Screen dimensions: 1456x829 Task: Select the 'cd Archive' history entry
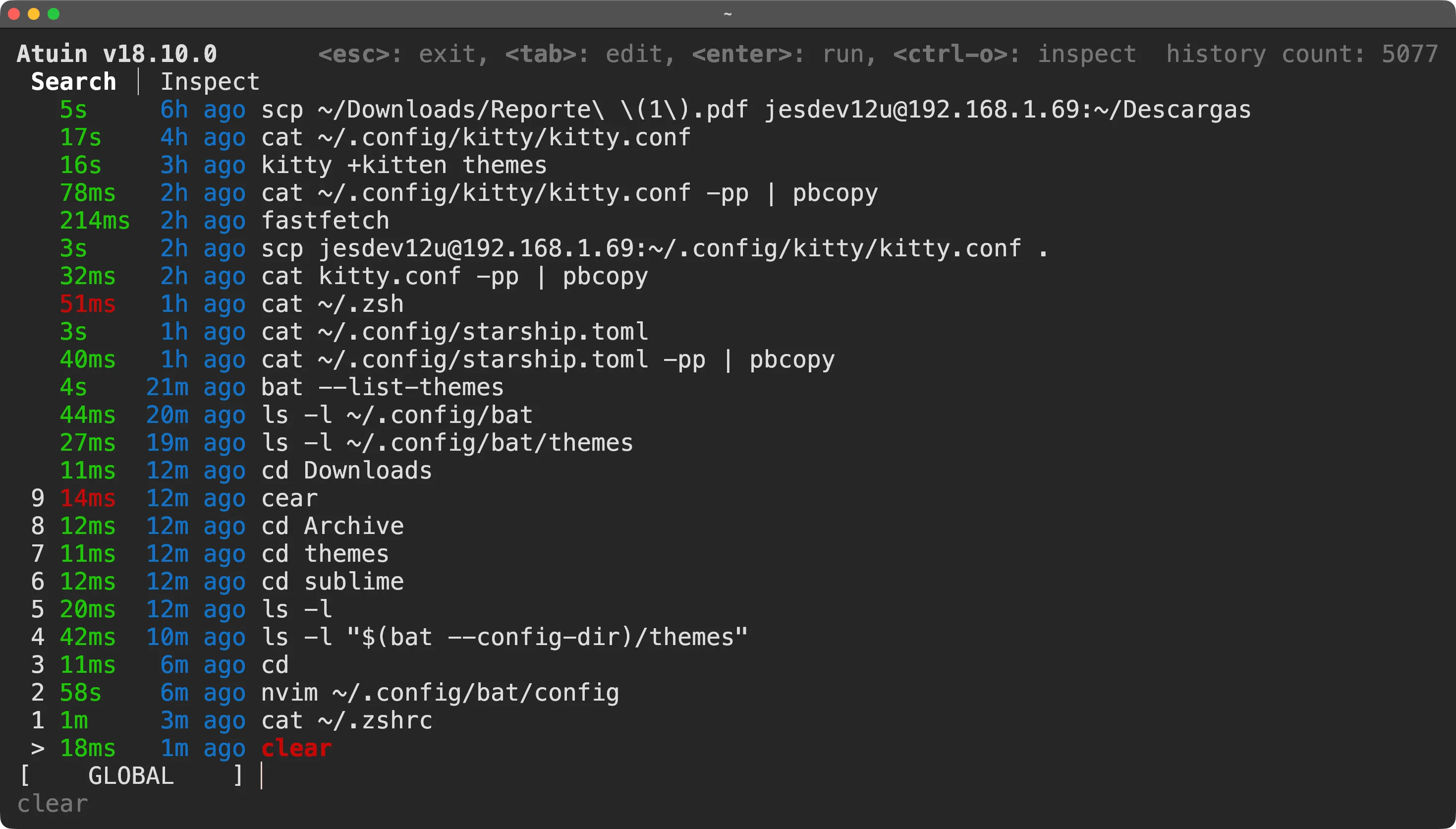(x=332, y=526)
